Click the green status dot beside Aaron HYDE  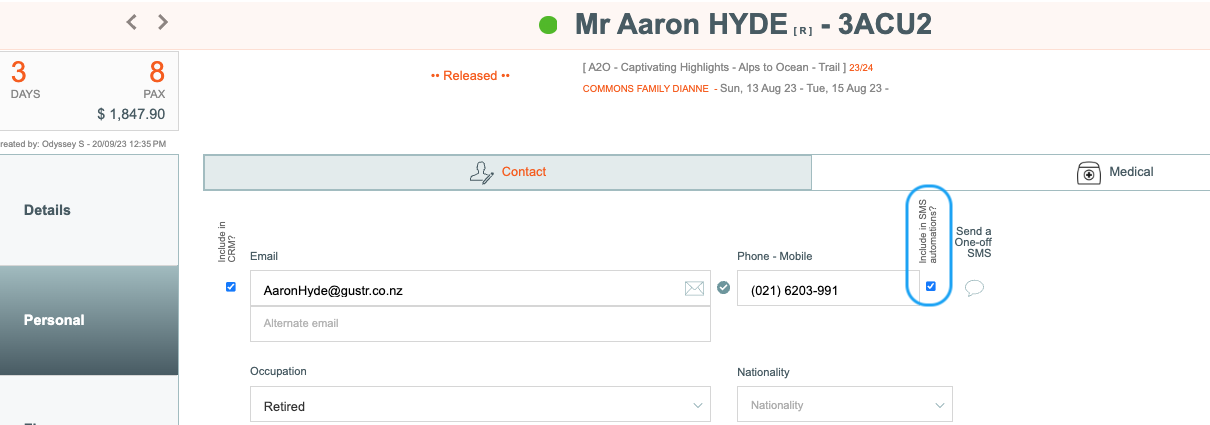[548, 25]
